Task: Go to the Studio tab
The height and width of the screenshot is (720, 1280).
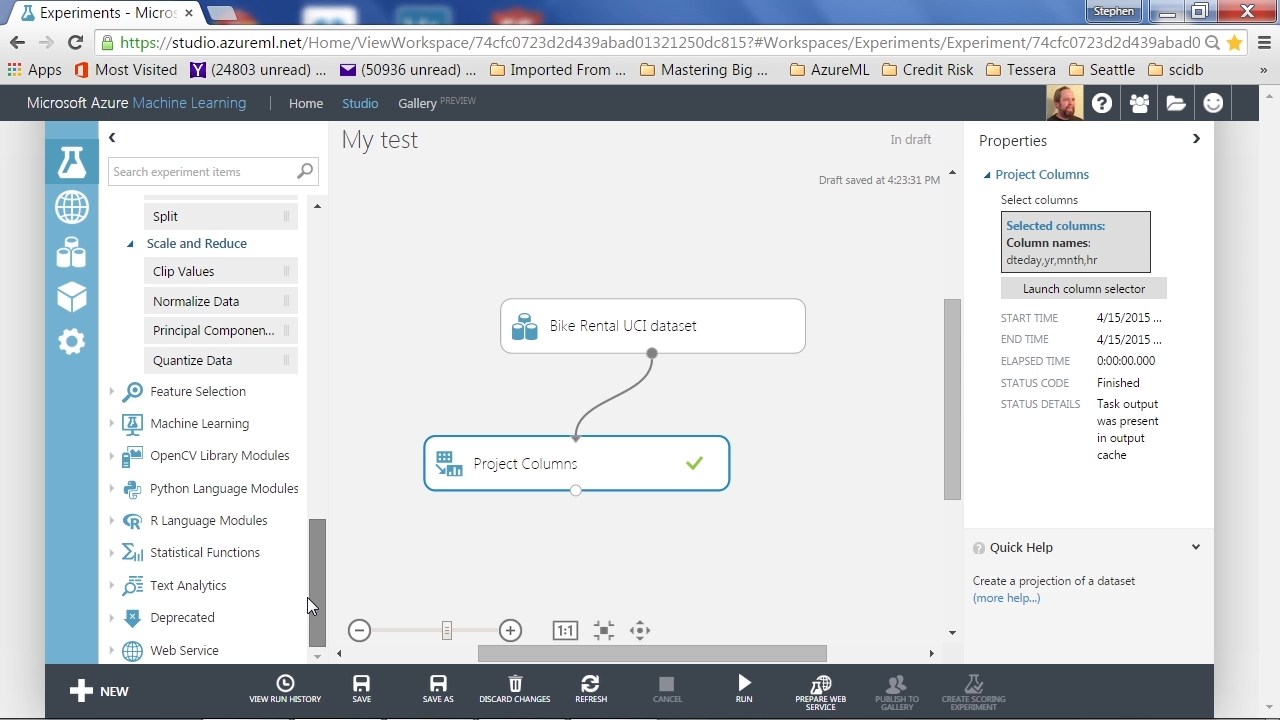Action: [360, 103]
